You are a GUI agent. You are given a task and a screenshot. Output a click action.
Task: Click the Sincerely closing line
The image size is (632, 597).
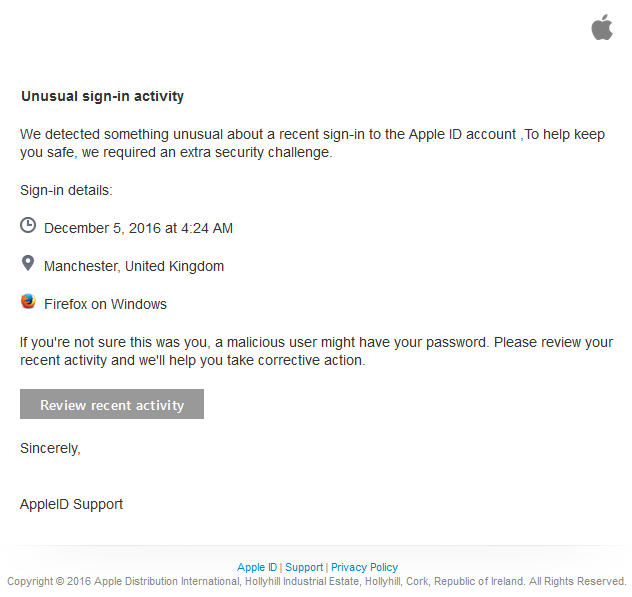pyautogui.click(x=50, y=448)
